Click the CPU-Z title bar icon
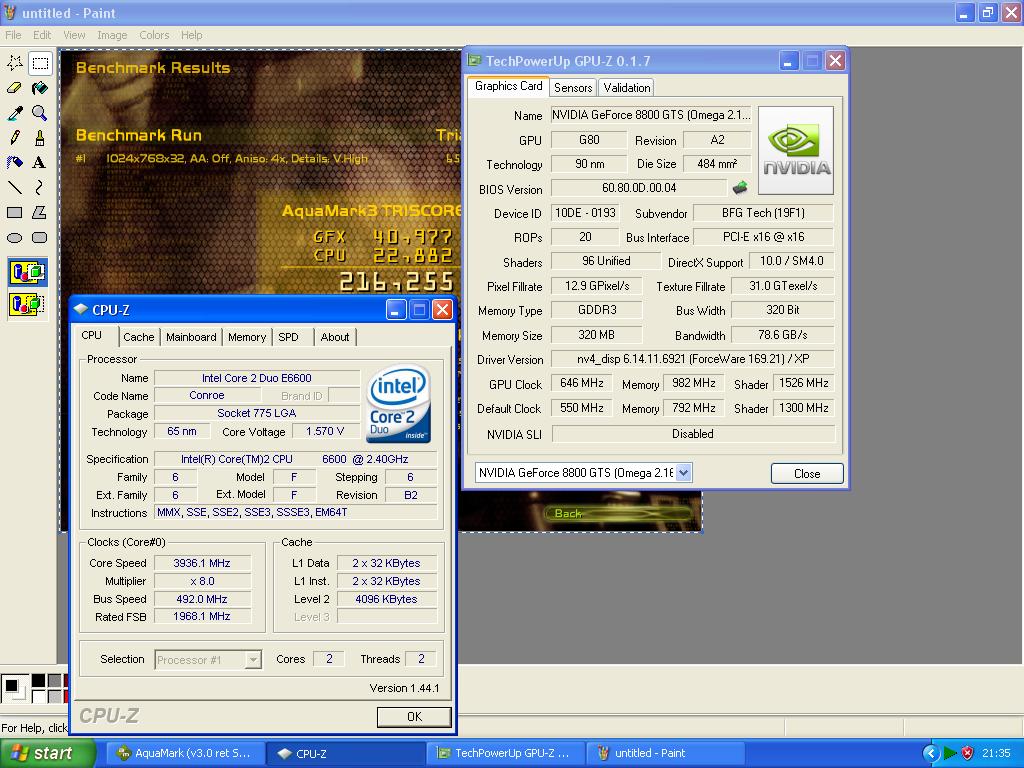The image size is (1024, 768). 81,310
